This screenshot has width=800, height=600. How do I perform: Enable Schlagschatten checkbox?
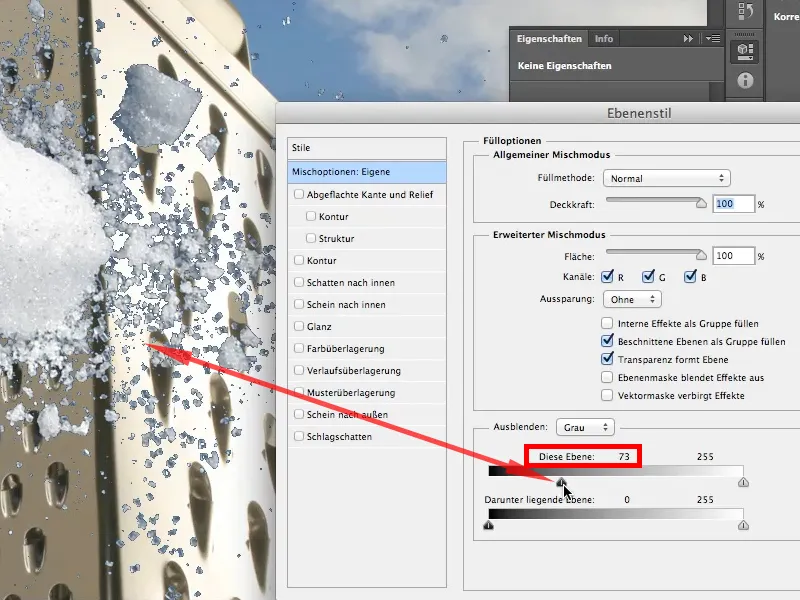point(299,436)
